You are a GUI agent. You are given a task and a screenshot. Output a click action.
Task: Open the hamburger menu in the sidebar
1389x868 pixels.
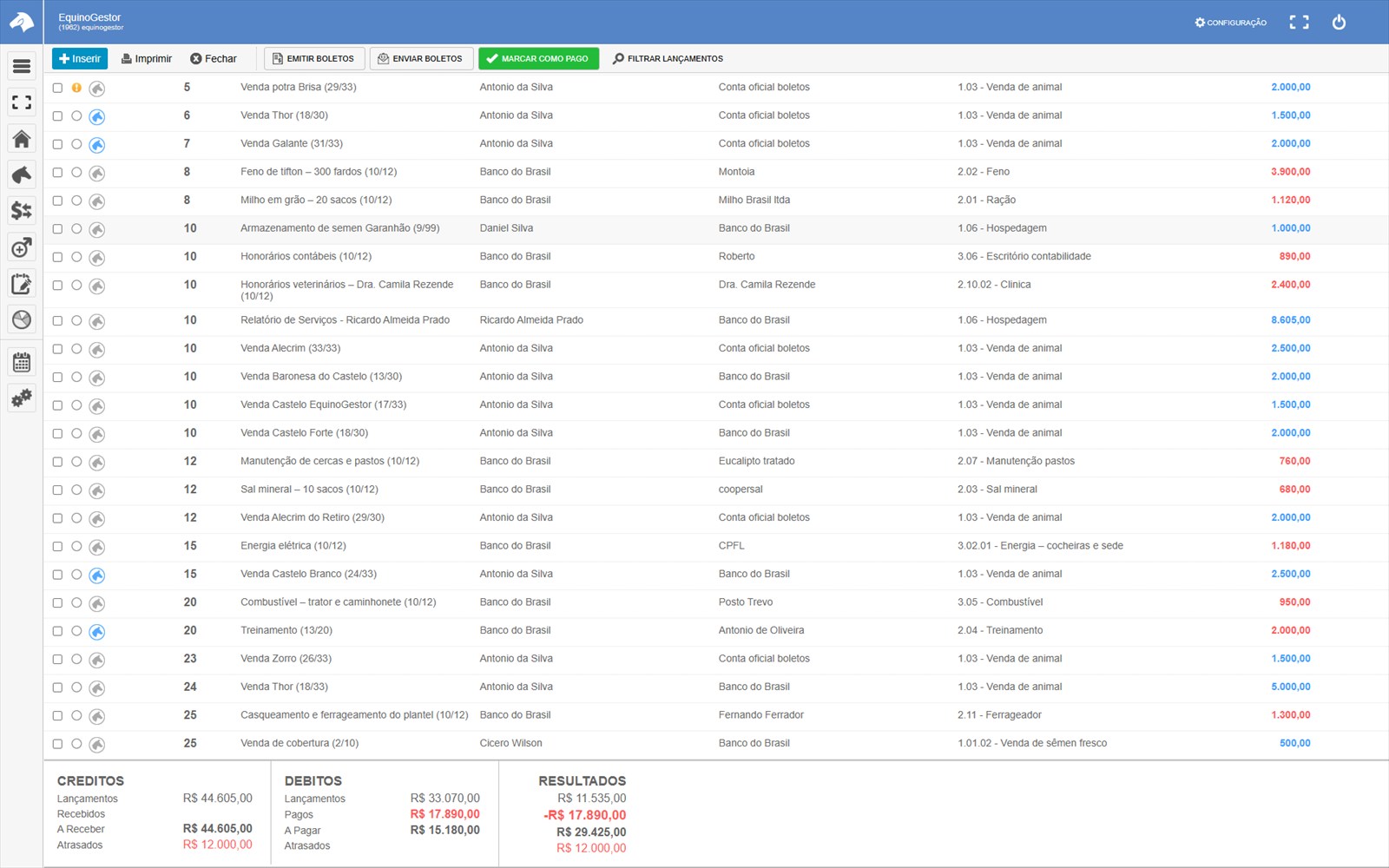point(22,66)
